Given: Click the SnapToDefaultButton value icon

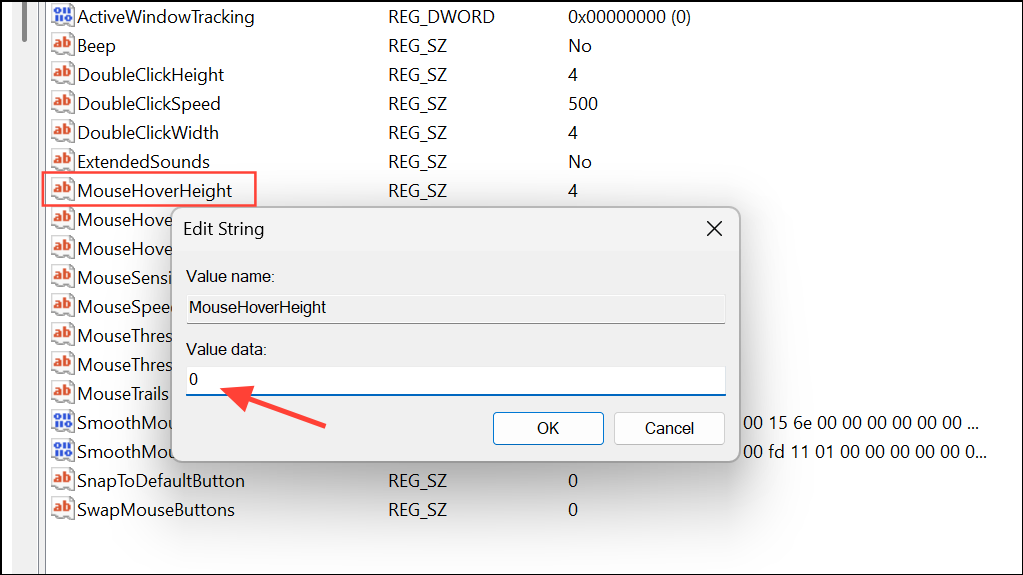Looking at the screenshot, I should tap(62, 481).
